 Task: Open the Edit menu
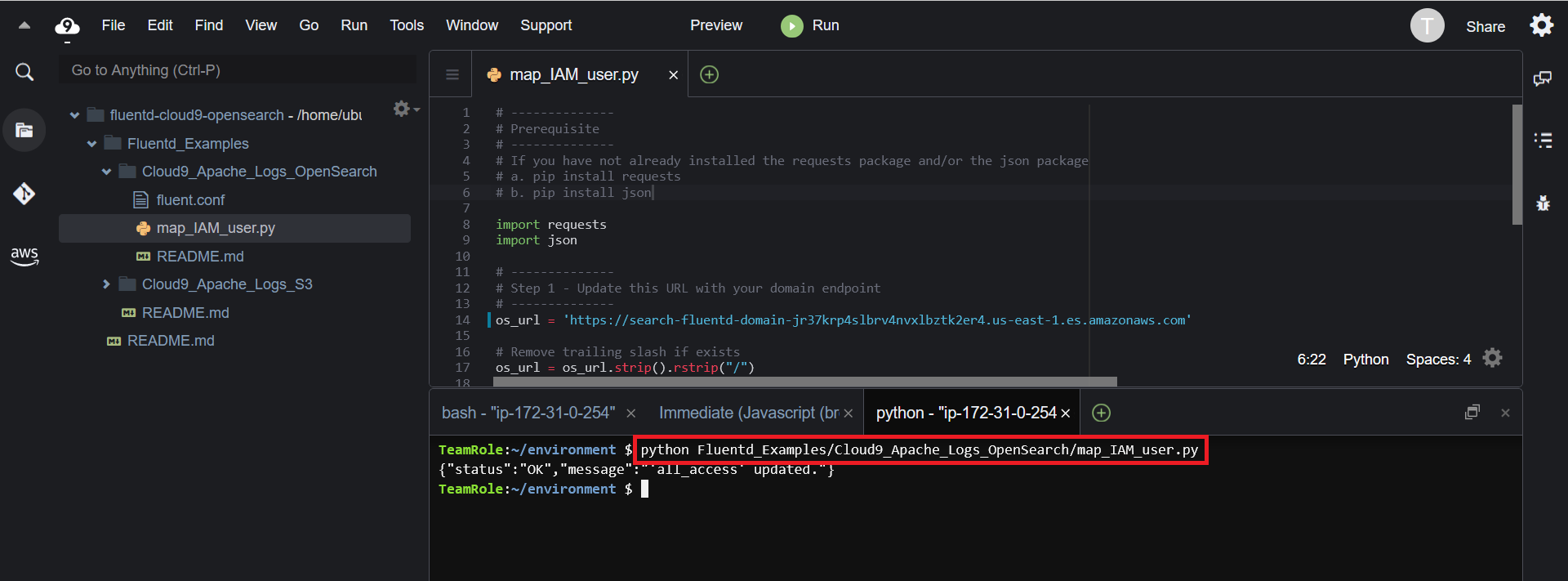[160, 25]
